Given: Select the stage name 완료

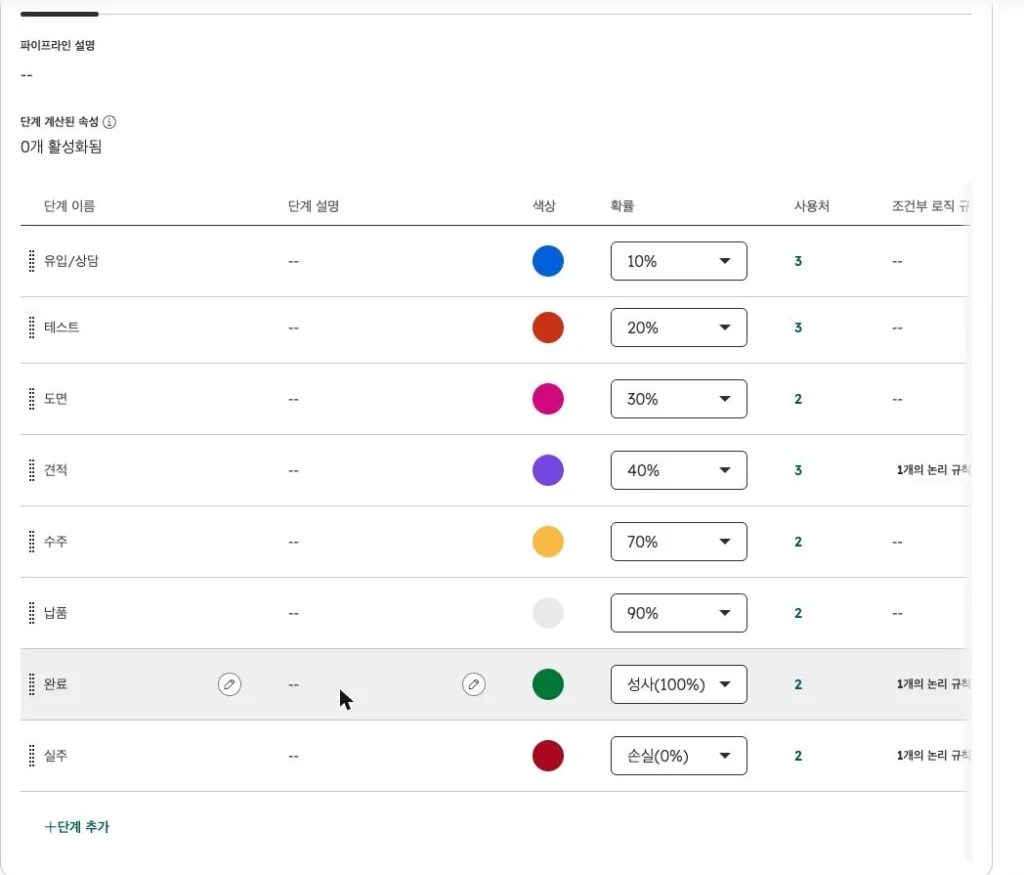Looking at the screenshot, I should point(56,684).
